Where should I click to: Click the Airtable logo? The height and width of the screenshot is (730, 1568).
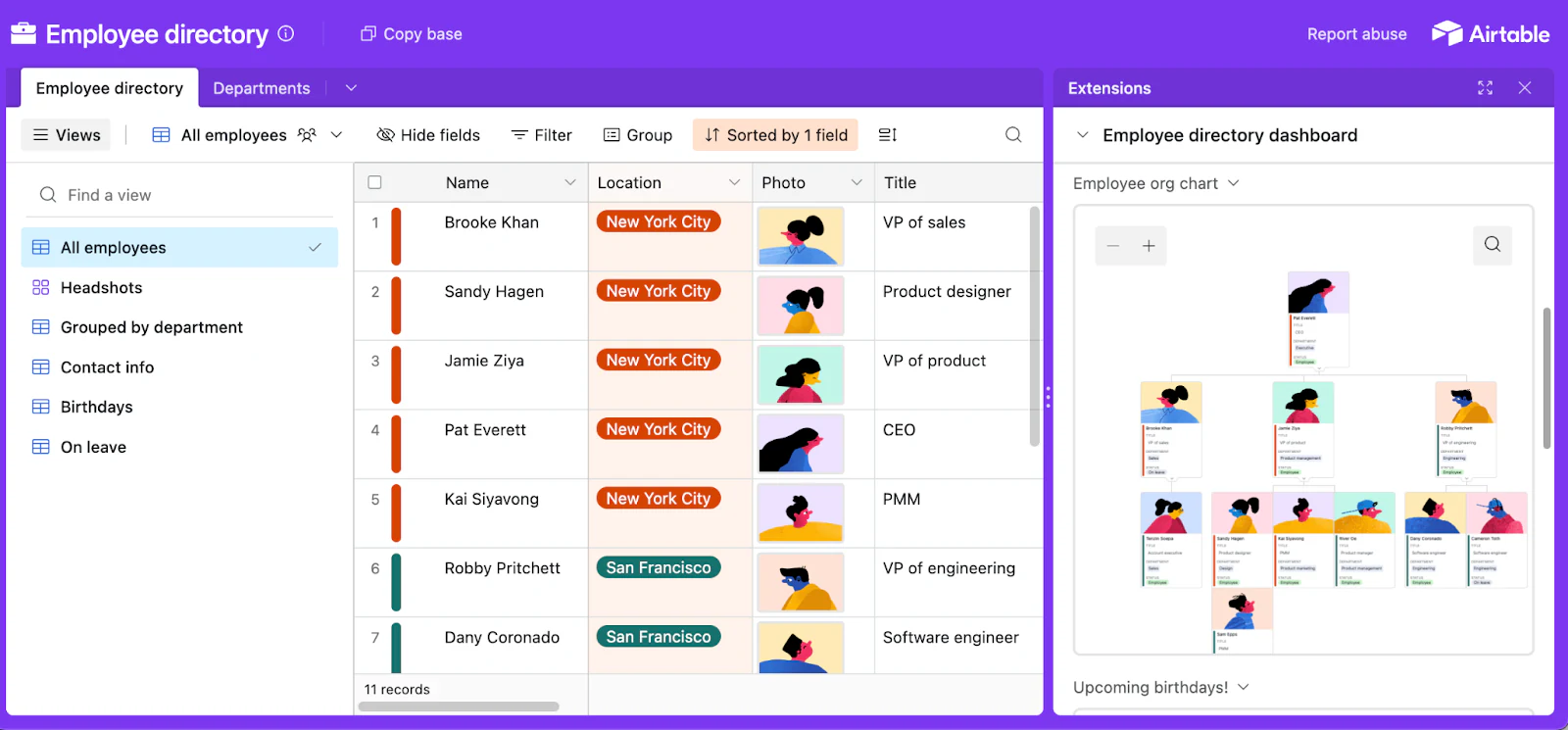coord(1491,34)
